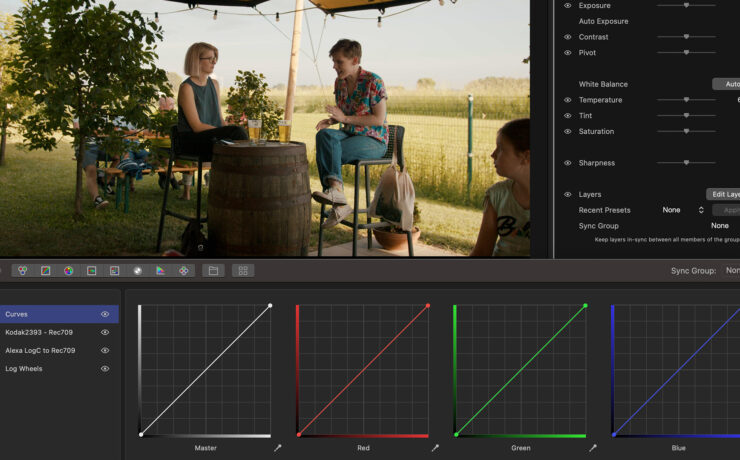Toggle the eye icon next to Contrast
740x460 pixels.
pos(568,37)
